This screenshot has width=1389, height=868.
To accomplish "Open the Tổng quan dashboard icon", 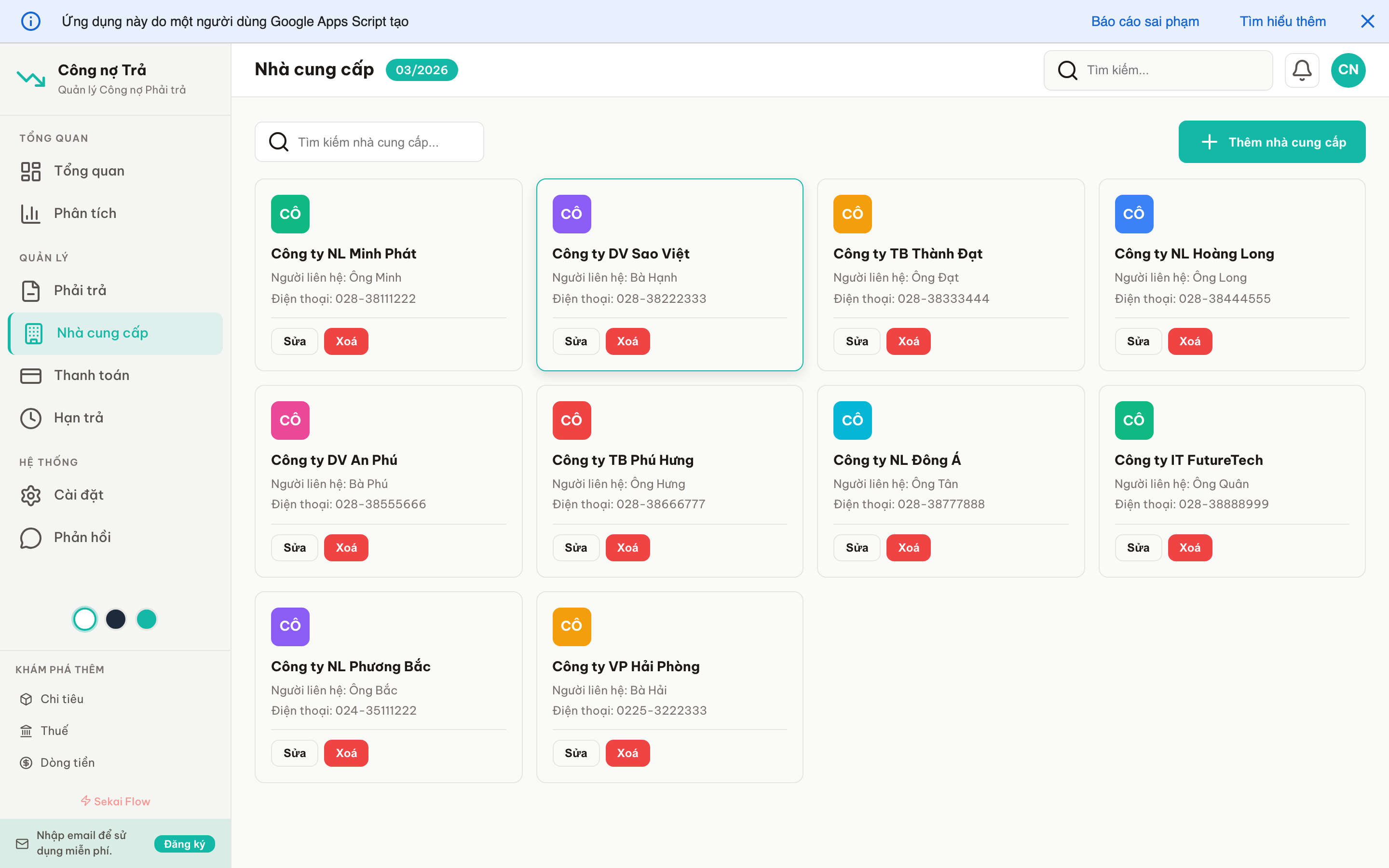I will click(x=30, y=171).
